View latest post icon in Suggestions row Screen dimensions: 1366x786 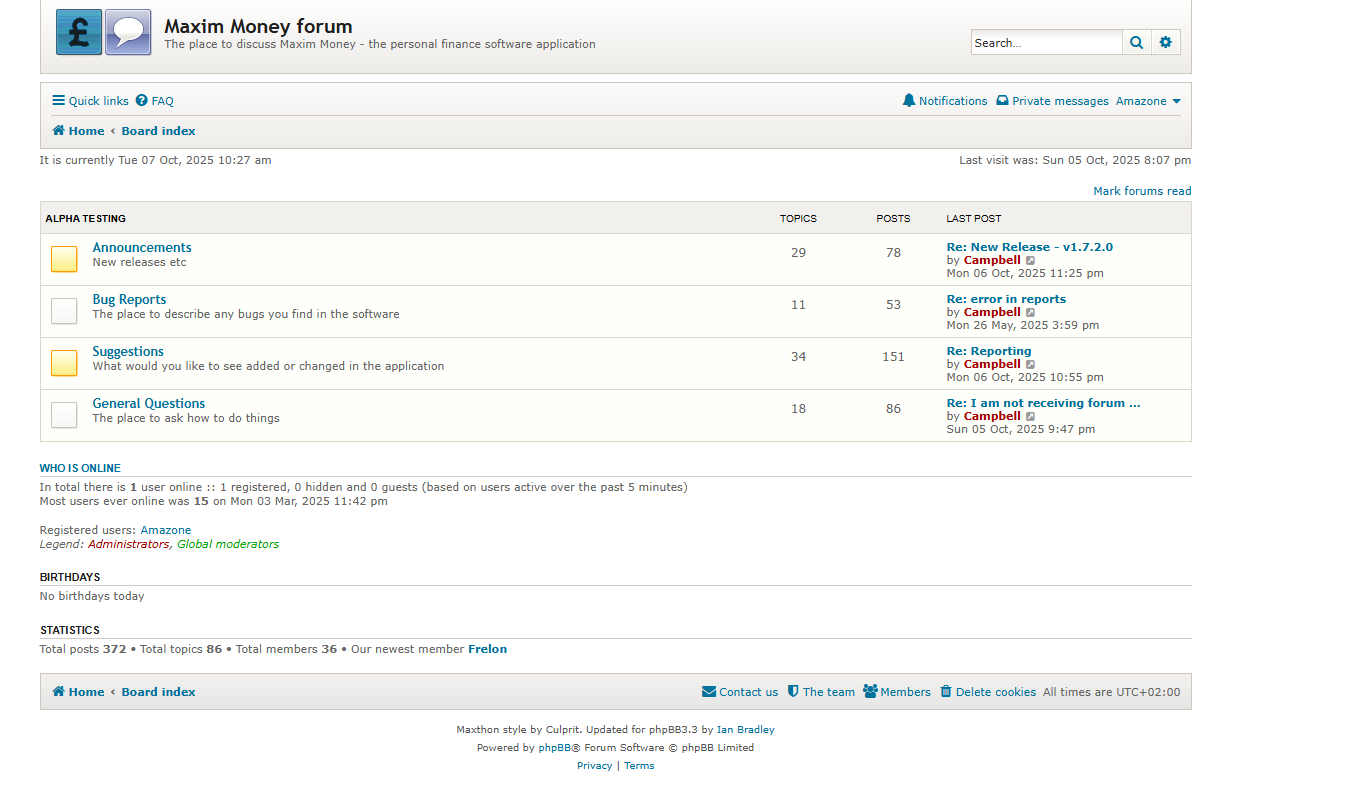(x=1031, y=364)
